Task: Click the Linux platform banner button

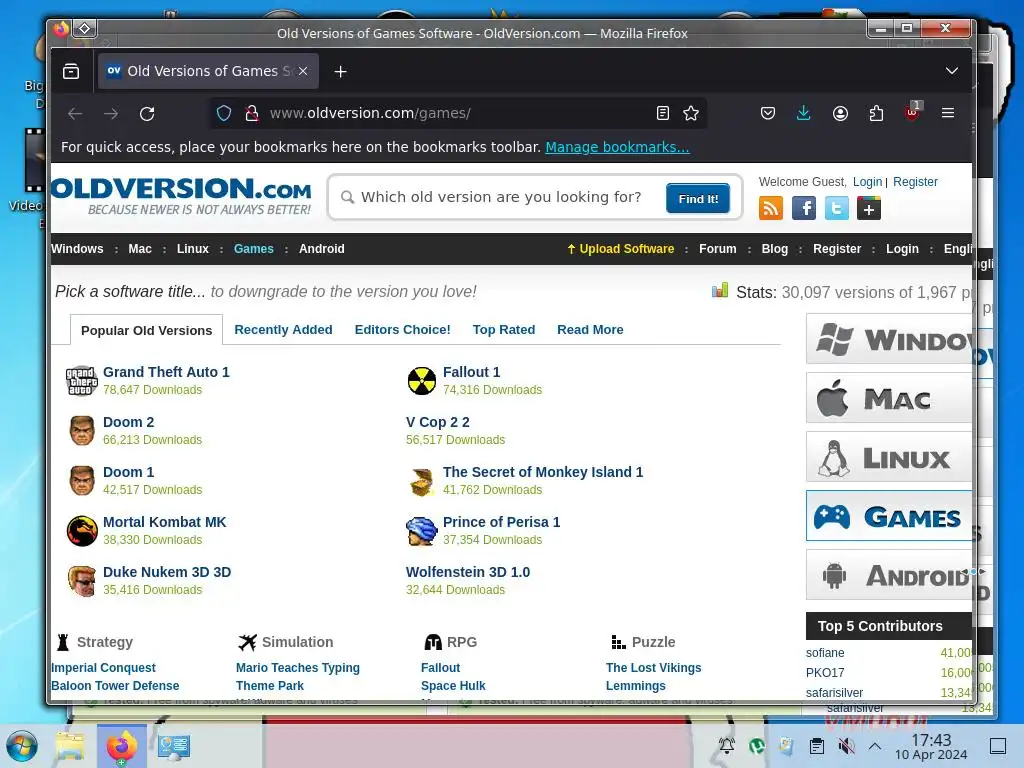Action: [889, 457]
